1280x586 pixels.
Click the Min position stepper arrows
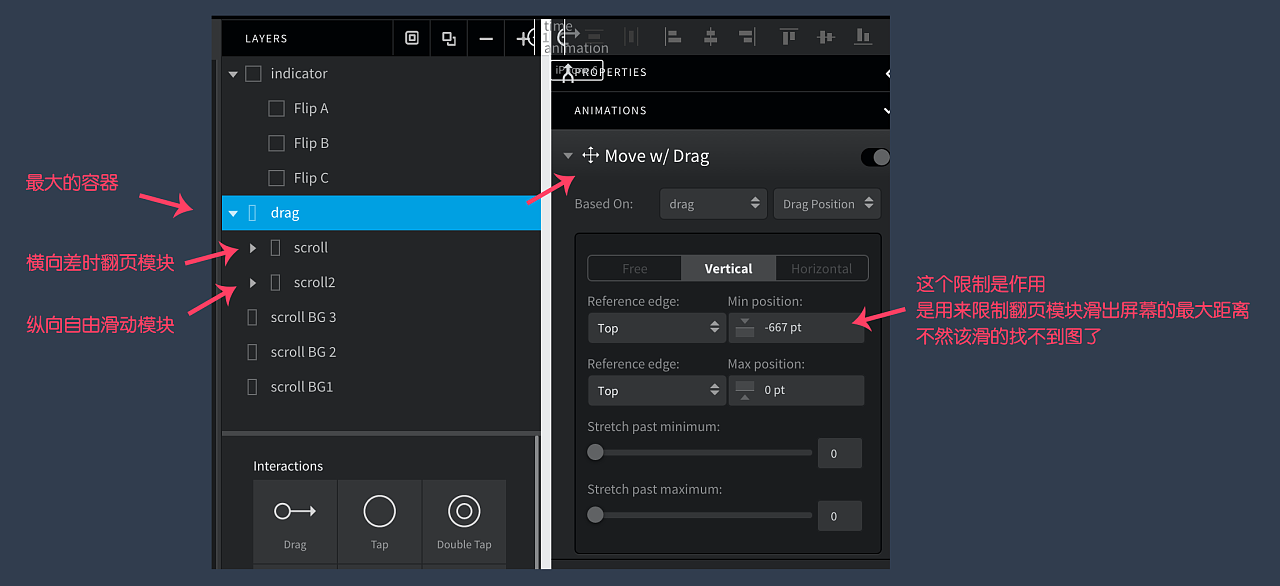[745, 328]
